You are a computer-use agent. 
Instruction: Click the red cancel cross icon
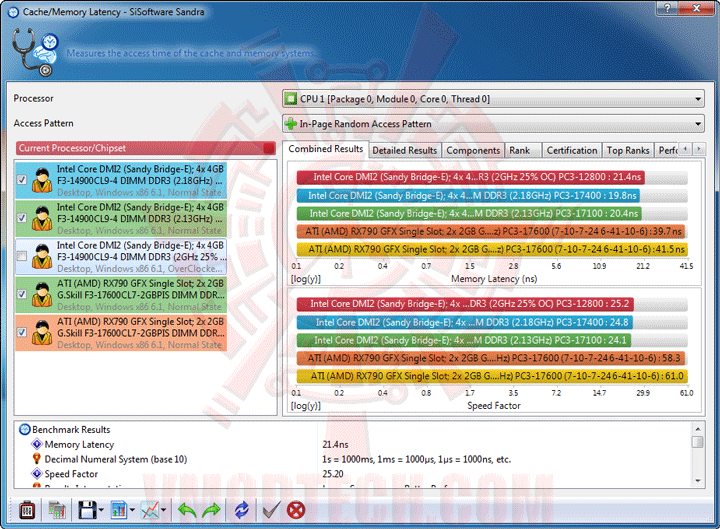pos(296,510)
